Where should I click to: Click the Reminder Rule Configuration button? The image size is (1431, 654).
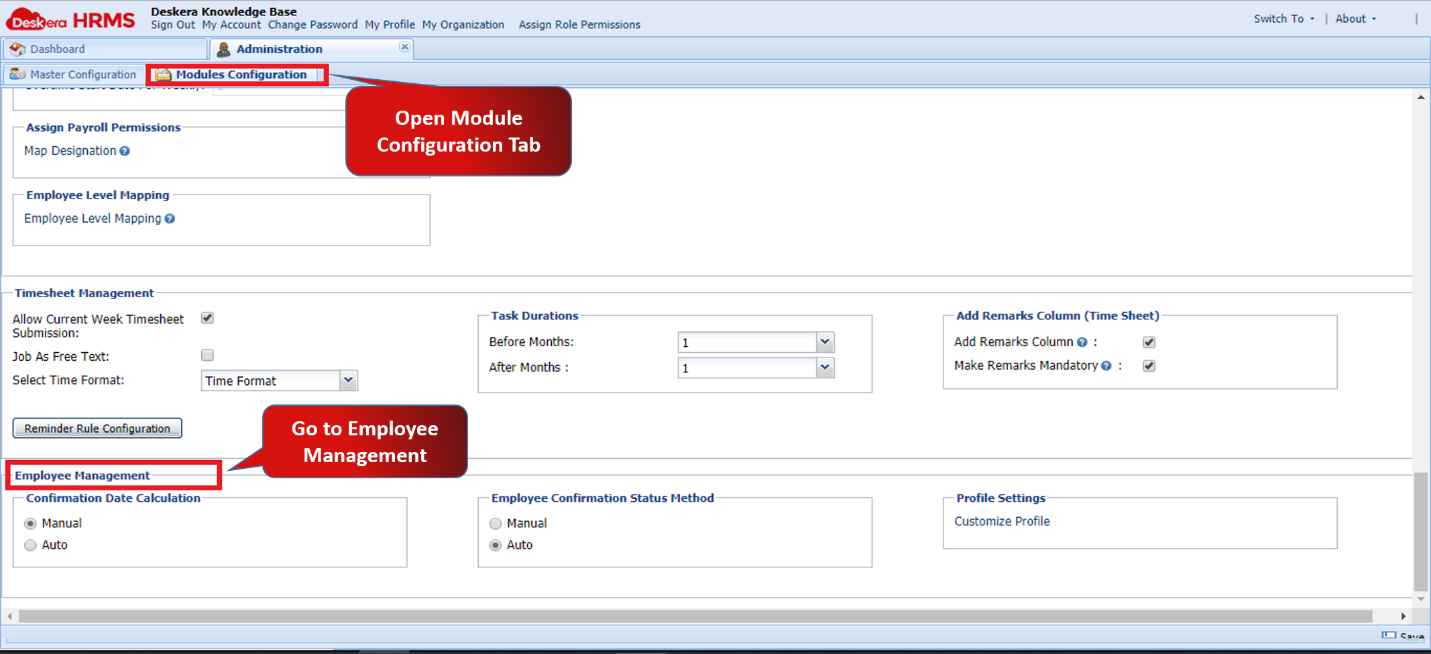97,428
